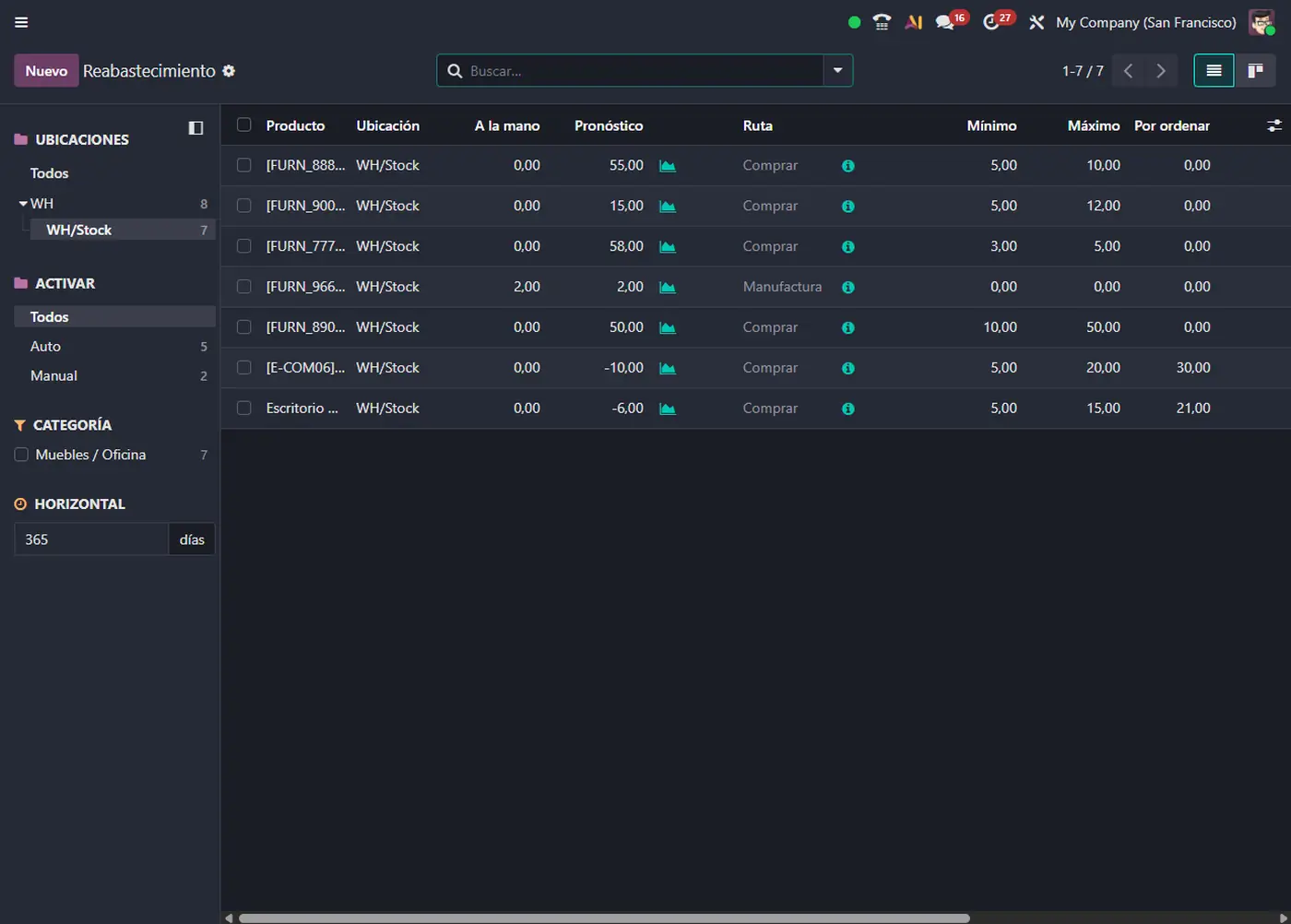Click the Nuevo button
This screenshot has width=1291, height=924.
[46, 71]
